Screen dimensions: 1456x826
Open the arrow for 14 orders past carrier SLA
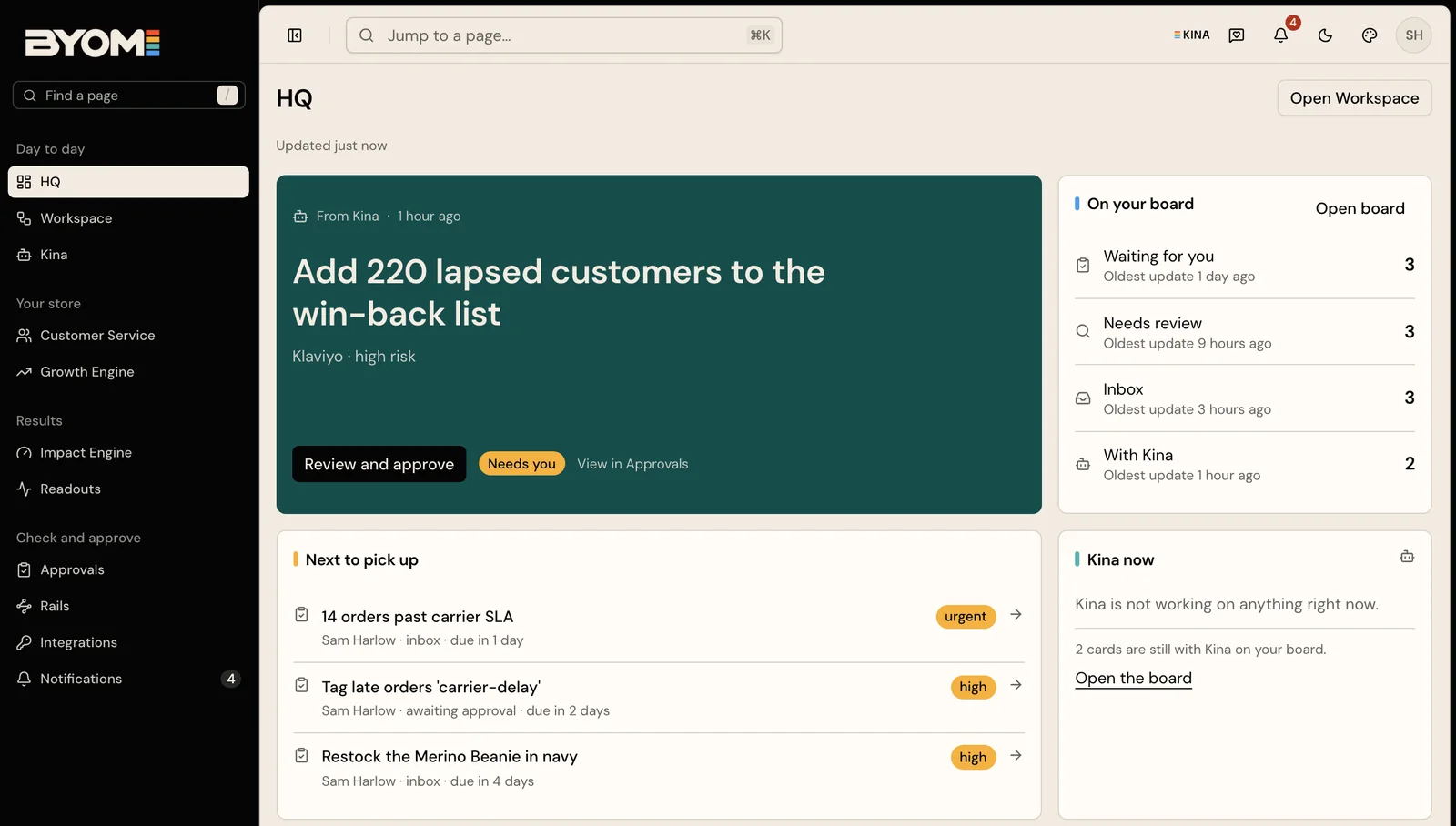tap(1016, 615)
